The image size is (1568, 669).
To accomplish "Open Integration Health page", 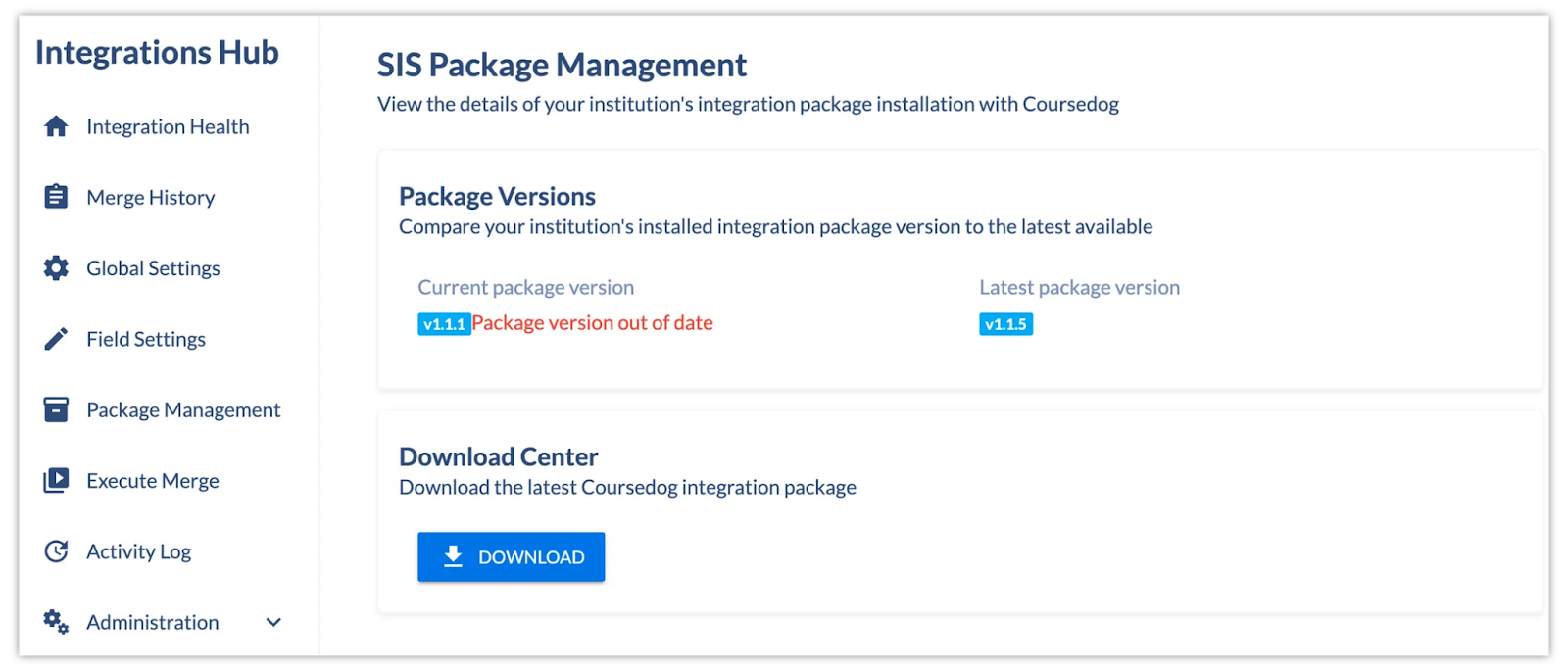I will click(x=168, y=126).
